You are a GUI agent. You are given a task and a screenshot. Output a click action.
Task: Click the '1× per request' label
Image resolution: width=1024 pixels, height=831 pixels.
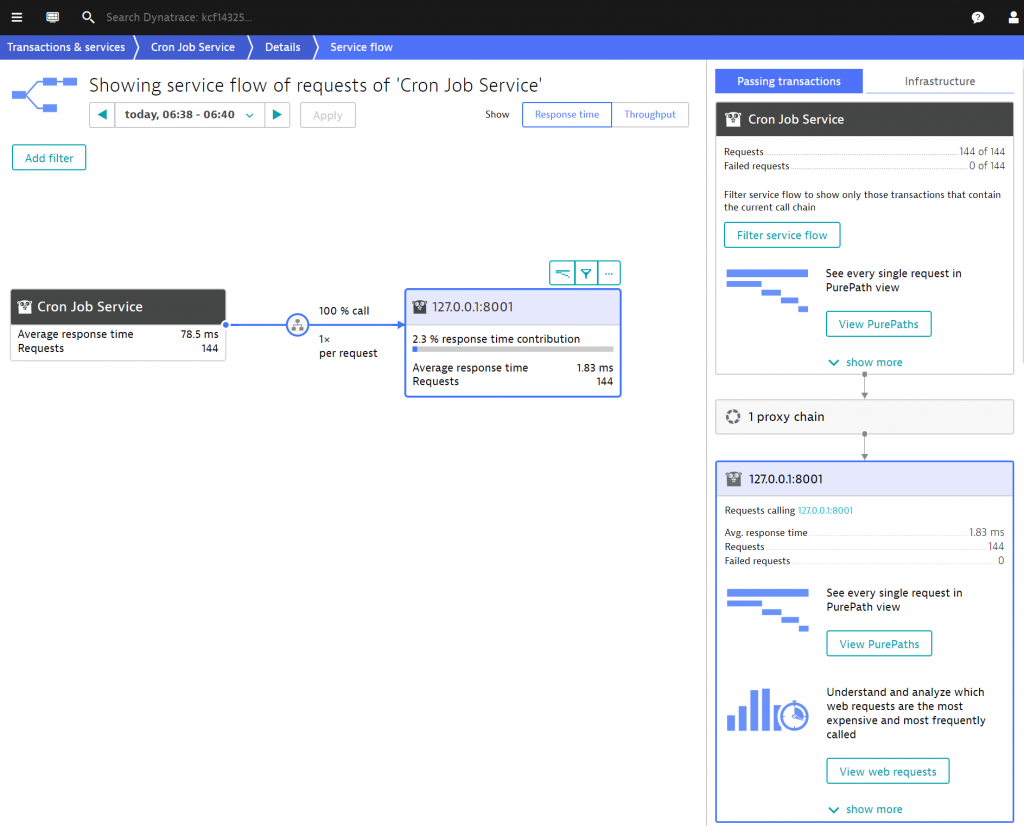point(348,346)
